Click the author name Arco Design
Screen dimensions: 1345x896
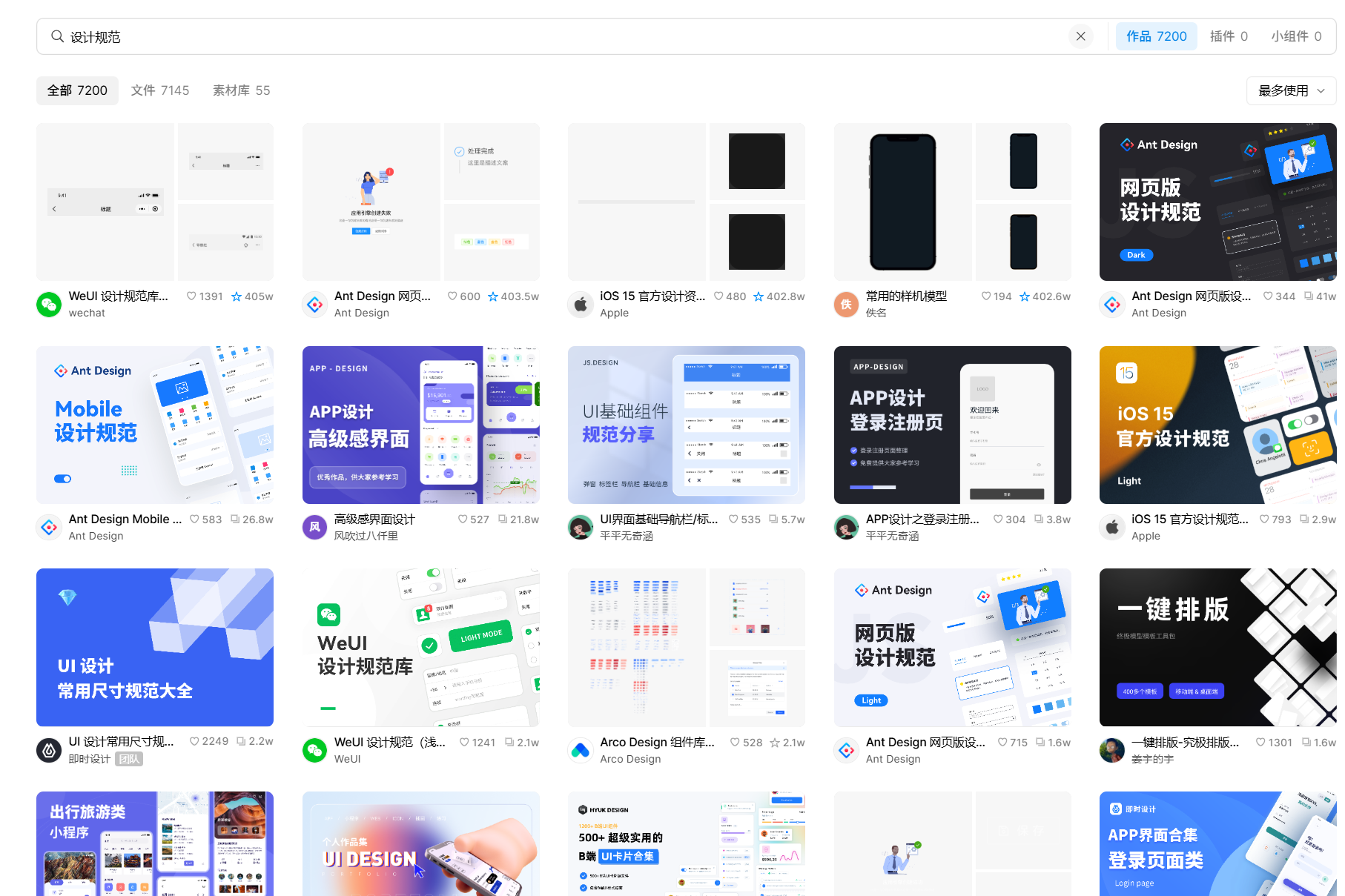[630, 759]
